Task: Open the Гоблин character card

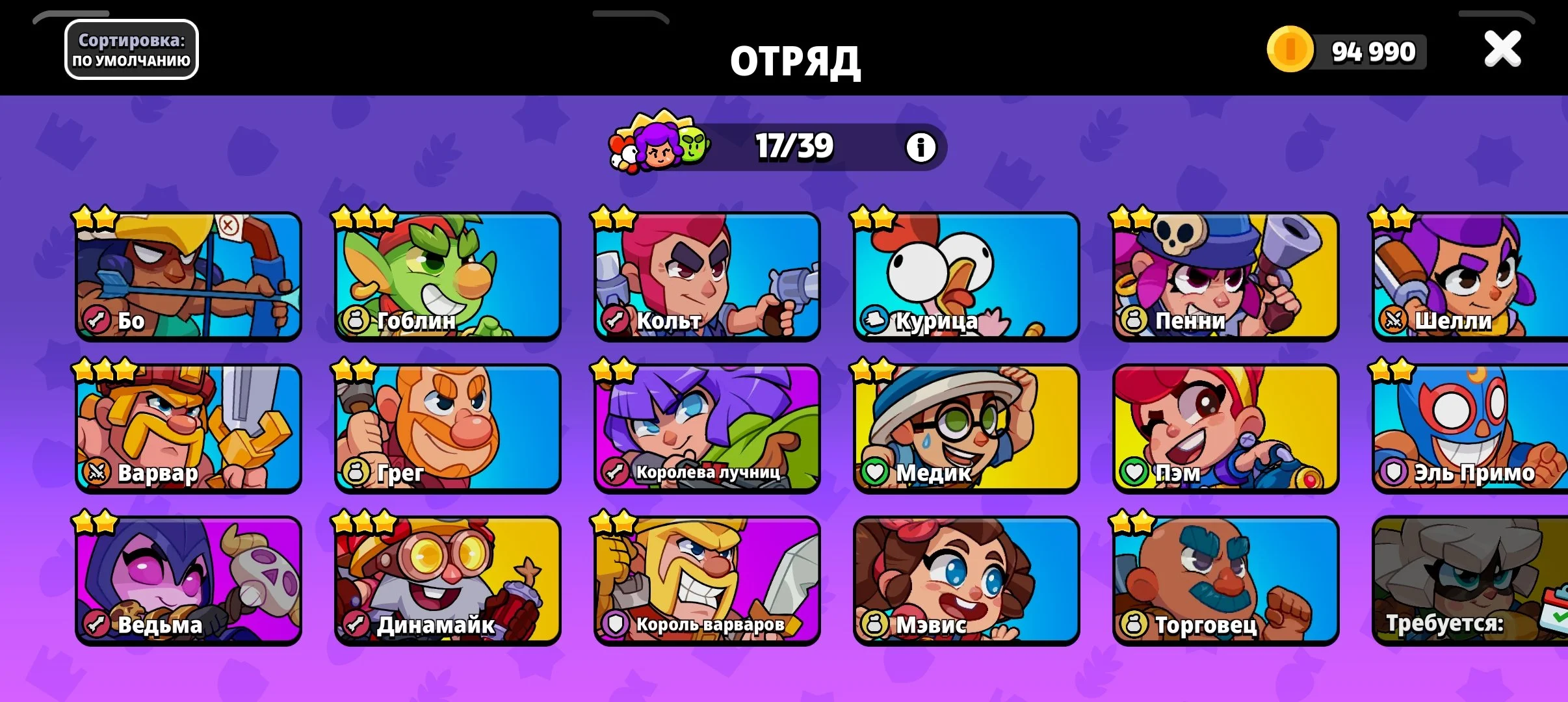Action: pos(448,276)
